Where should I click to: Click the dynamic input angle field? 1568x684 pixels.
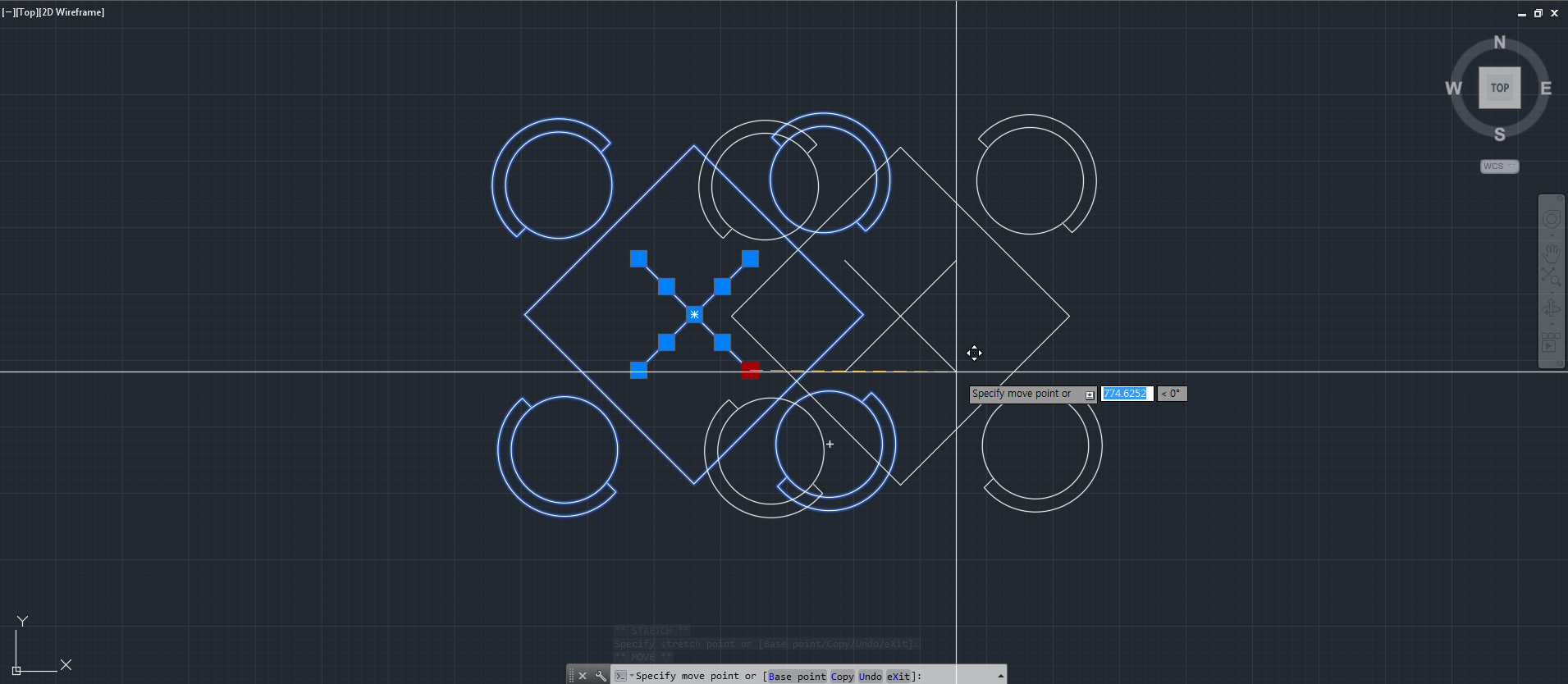[1173, 394]
